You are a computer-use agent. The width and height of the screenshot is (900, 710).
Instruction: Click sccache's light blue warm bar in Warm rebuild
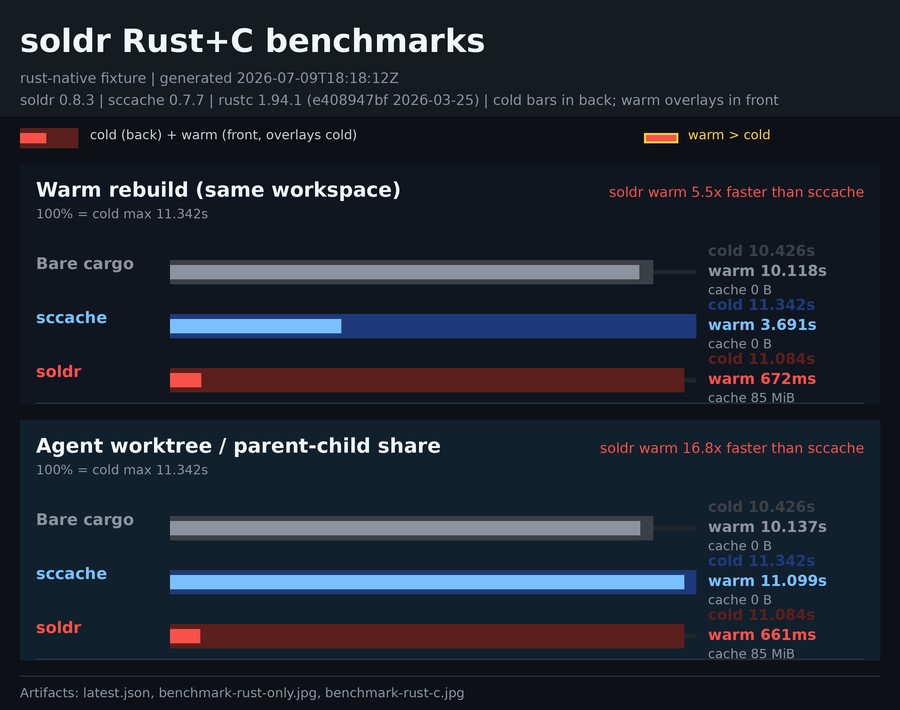pyautogui.click(x=255, y=326)
